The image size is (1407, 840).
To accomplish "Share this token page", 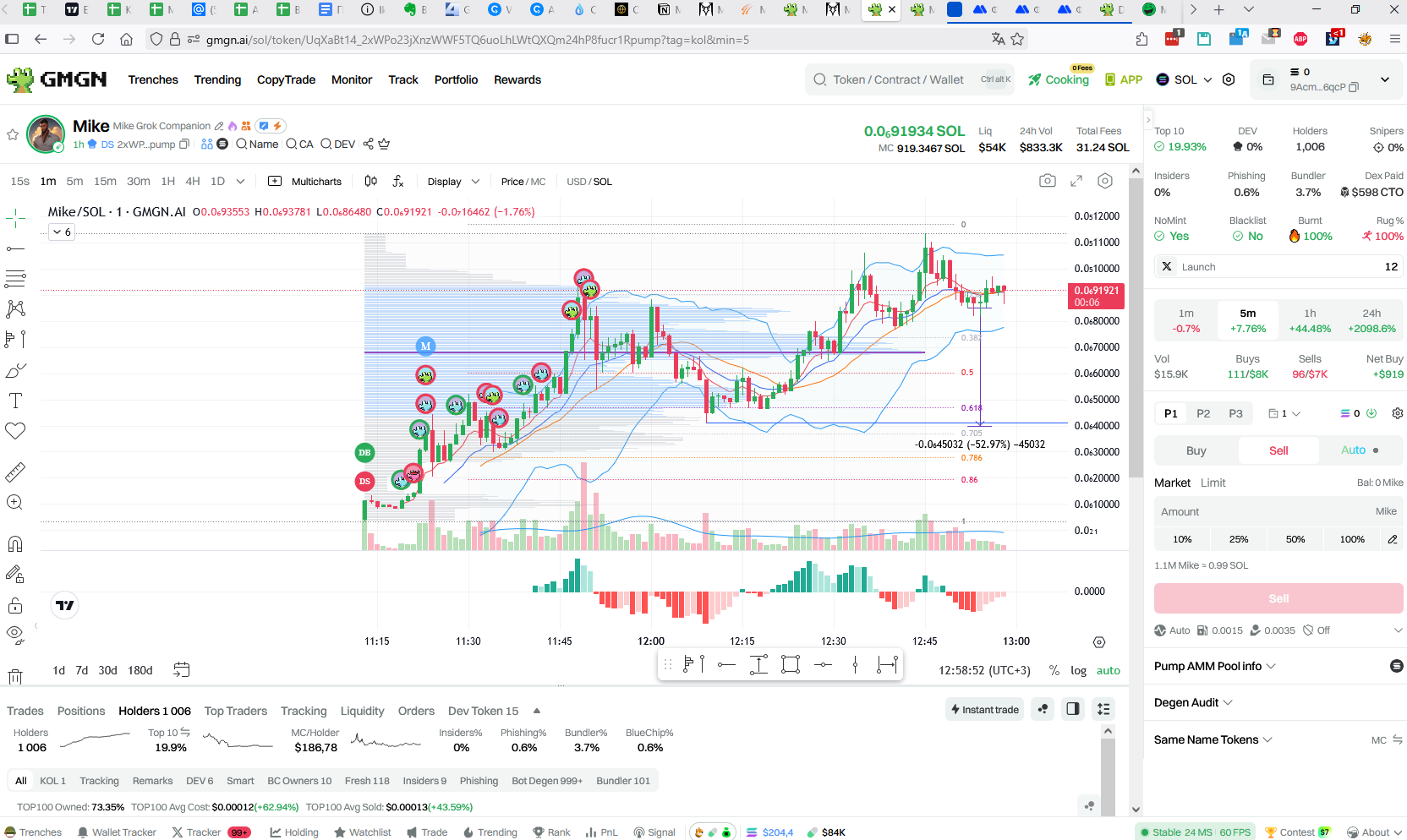I will coord(369,145).
